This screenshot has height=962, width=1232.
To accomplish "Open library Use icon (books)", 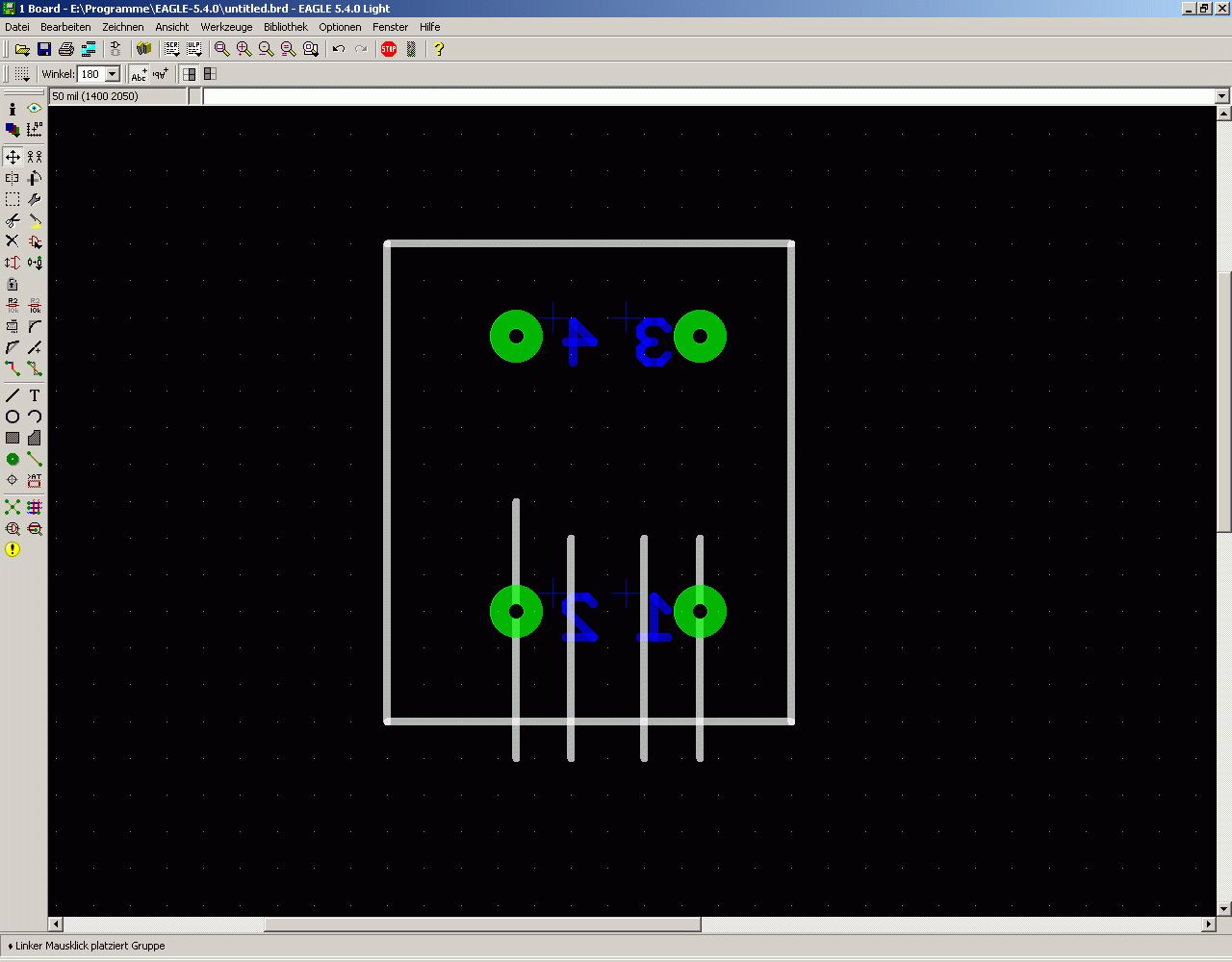I will point(143,49).
